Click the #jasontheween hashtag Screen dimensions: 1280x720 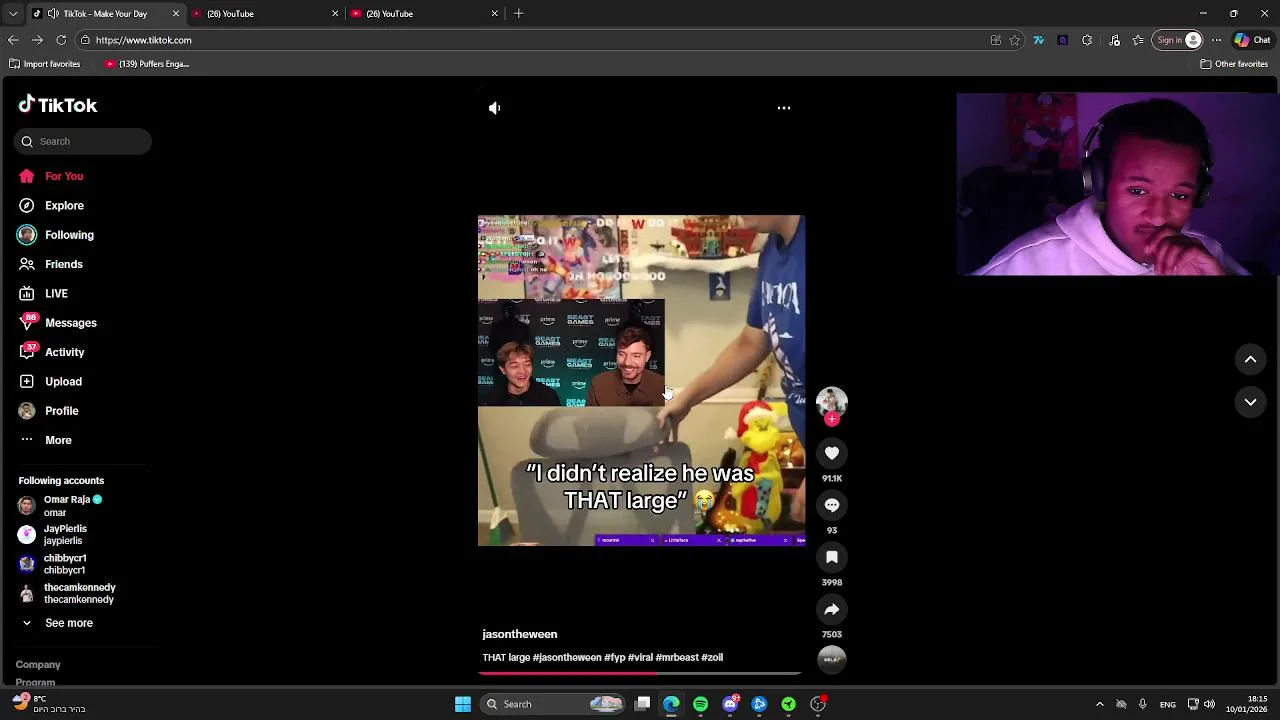pyautogui.click(x=567, y=658)
